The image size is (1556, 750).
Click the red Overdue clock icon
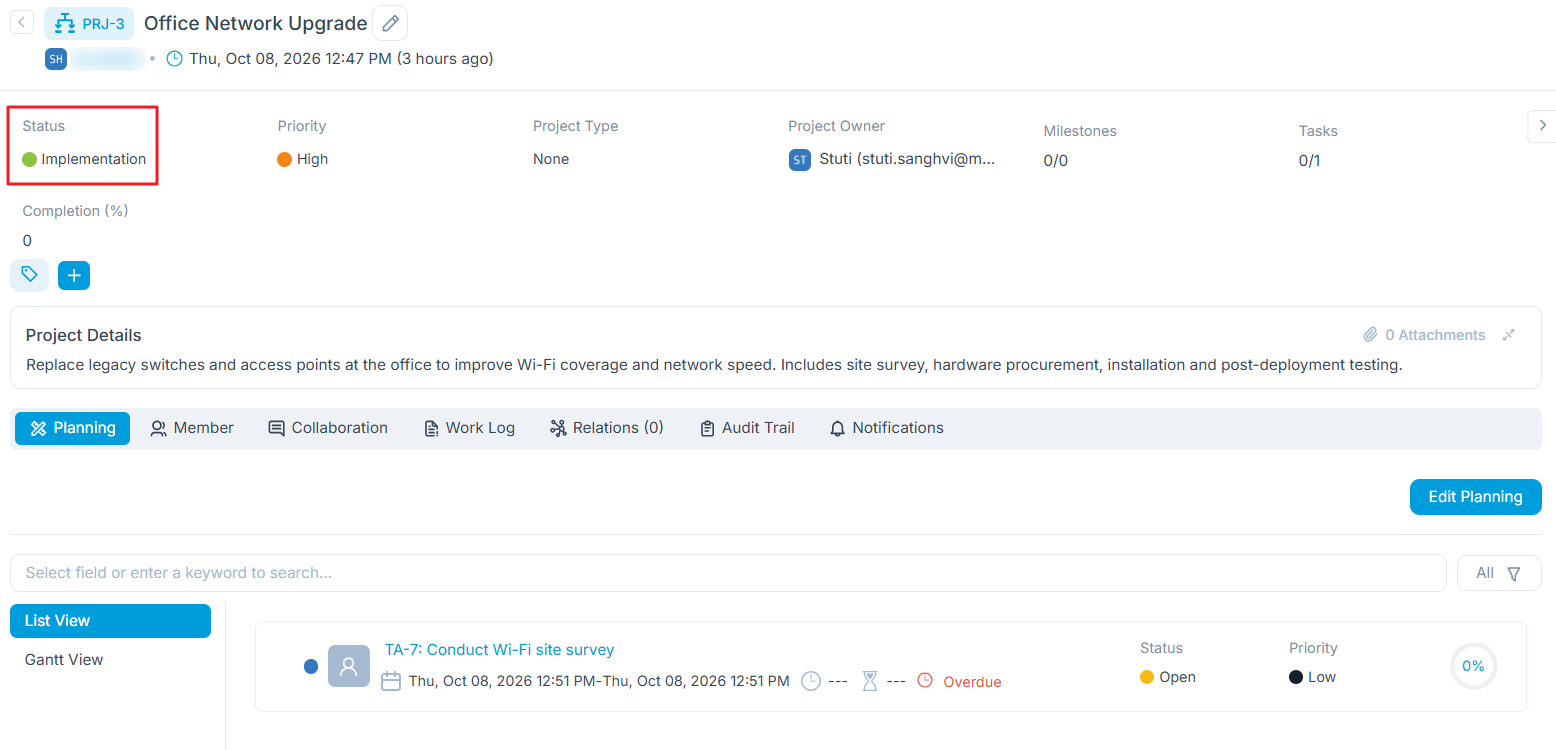click(925, 681)
